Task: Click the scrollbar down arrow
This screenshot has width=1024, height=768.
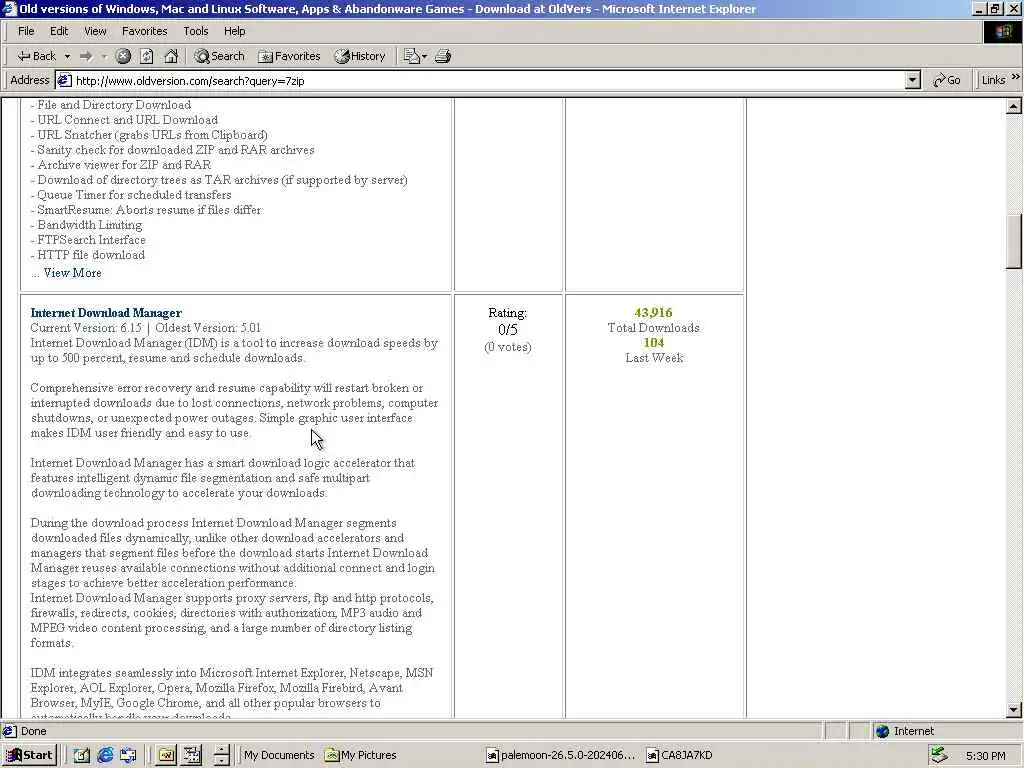Action: coord(1014,710)
